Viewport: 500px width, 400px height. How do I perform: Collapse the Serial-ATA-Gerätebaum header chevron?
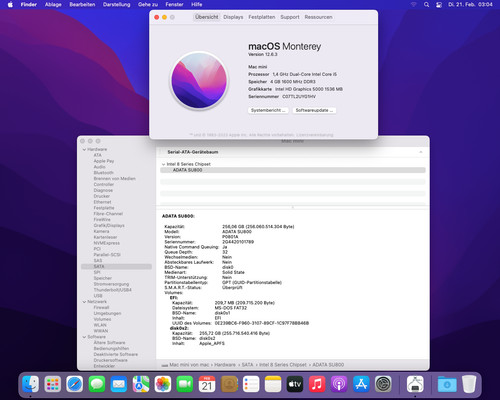[421, 152]
